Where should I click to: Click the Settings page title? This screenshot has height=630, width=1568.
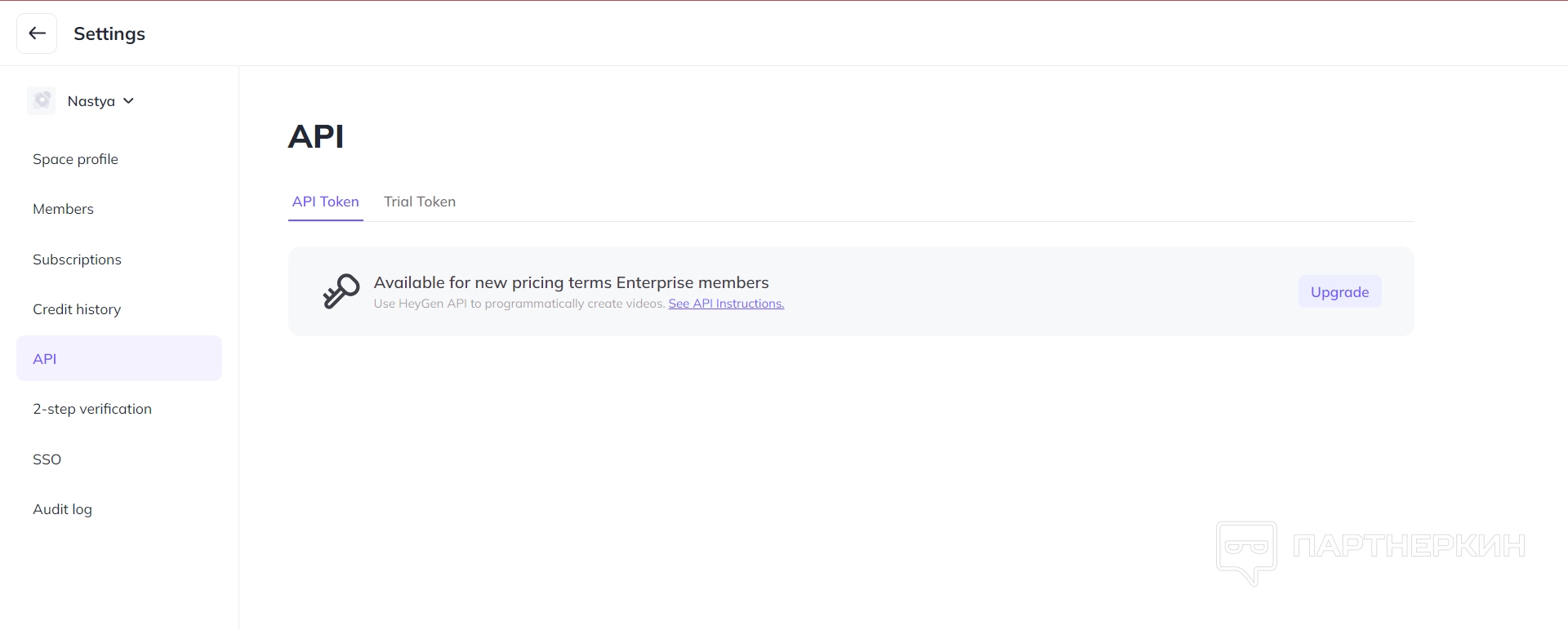point(109,33)
